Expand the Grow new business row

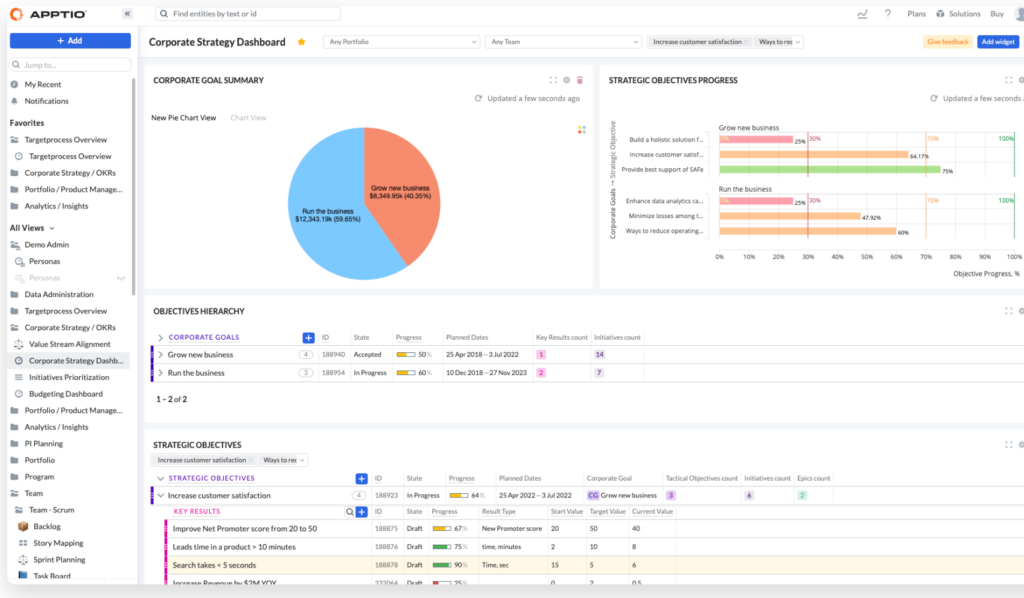click(160, 355)
